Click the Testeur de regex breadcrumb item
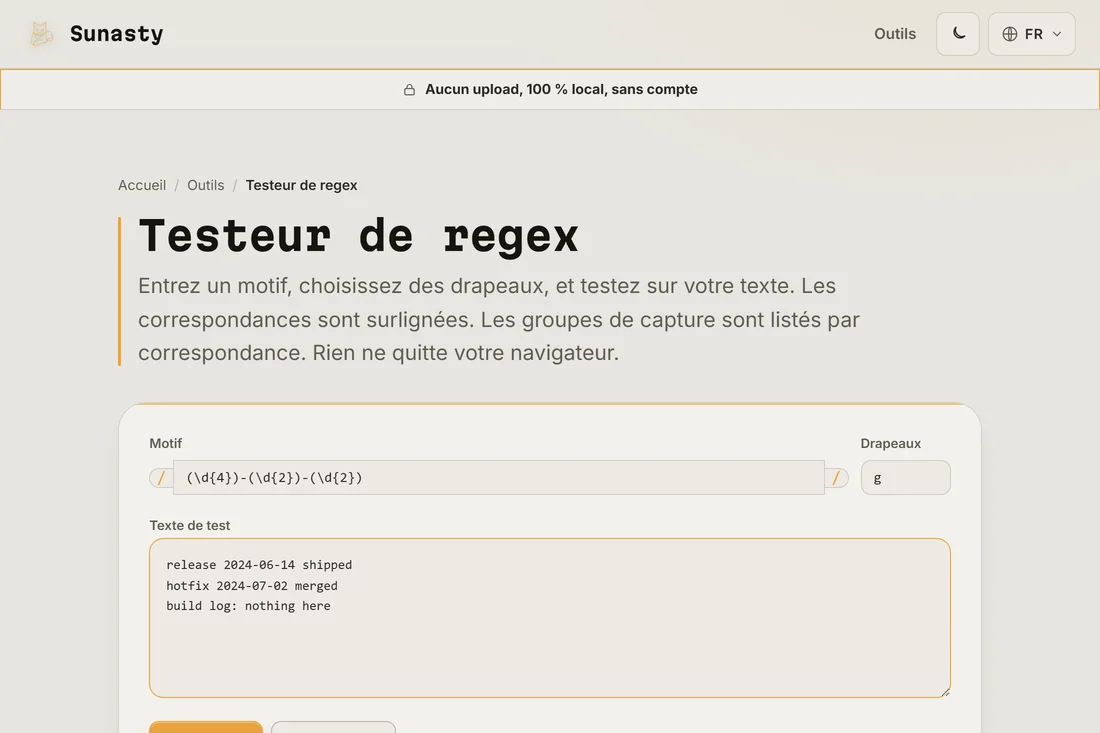This screenshot has height=733, width=1100. pos(301,185)
